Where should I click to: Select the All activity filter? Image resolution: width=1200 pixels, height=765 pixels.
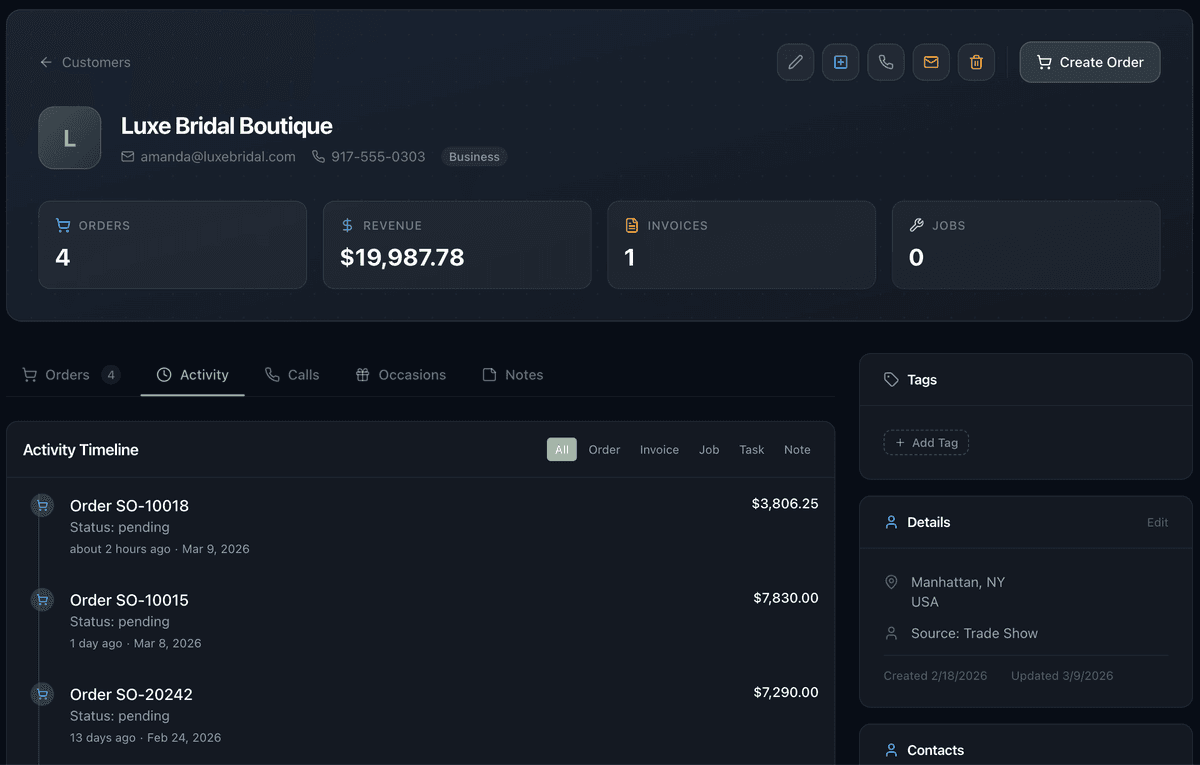point(562,450)
